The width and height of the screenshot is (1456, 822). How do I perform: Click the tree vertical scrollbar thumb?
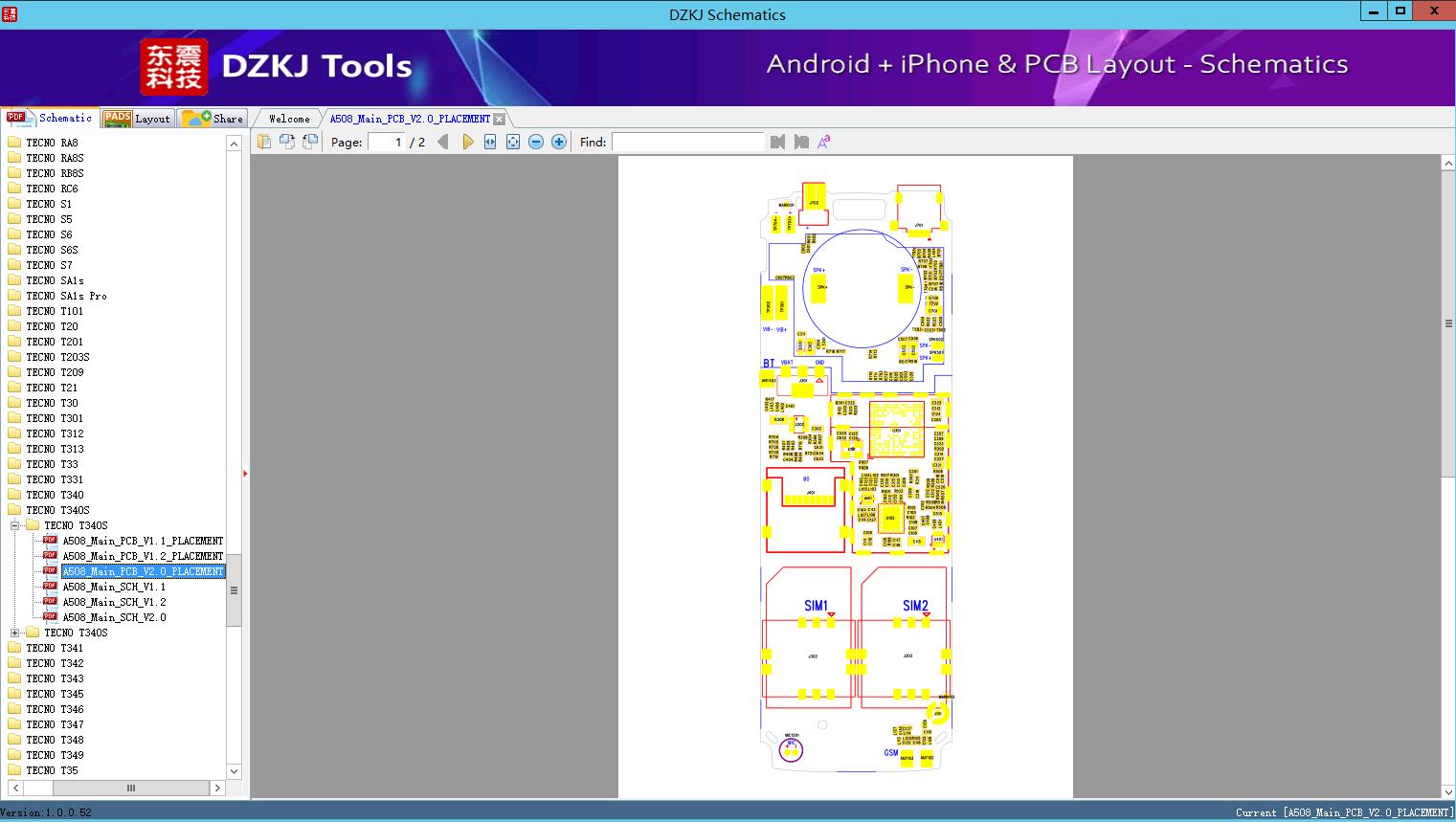(234, 590)
